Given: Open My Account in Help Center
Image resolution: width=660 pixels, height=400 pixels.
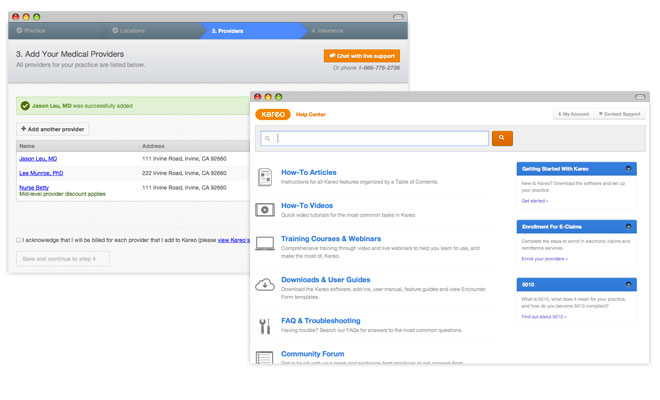Looking at the screenshot, I should click(573, 114).
